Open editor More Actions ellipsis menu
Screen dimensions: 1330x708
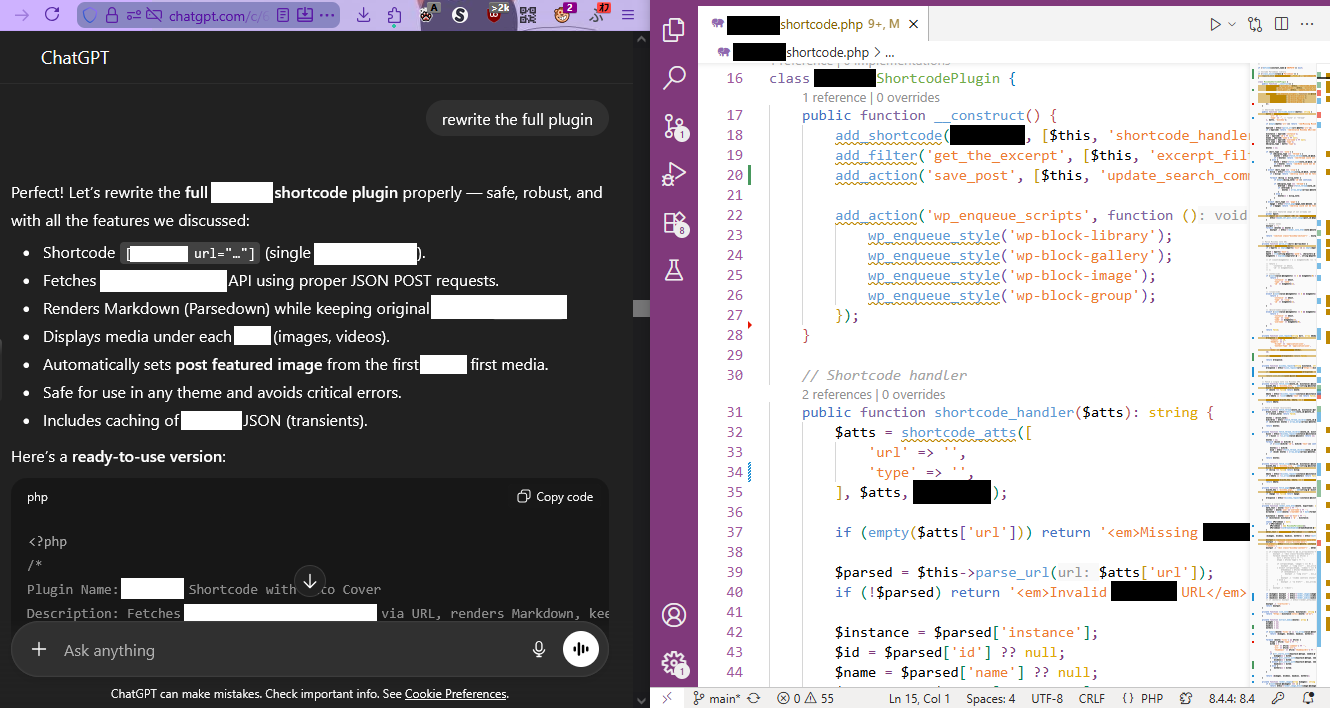[1308, 22]
